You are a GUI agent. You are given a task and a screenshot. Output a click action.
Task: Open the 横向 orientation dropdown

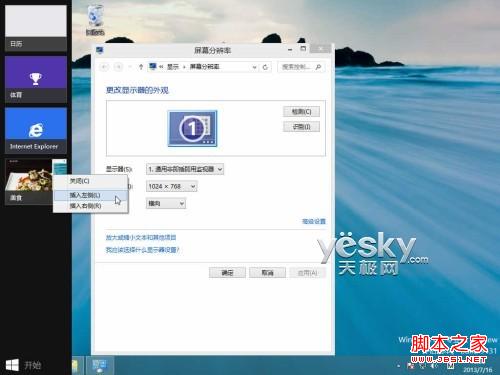click(166, 203)
